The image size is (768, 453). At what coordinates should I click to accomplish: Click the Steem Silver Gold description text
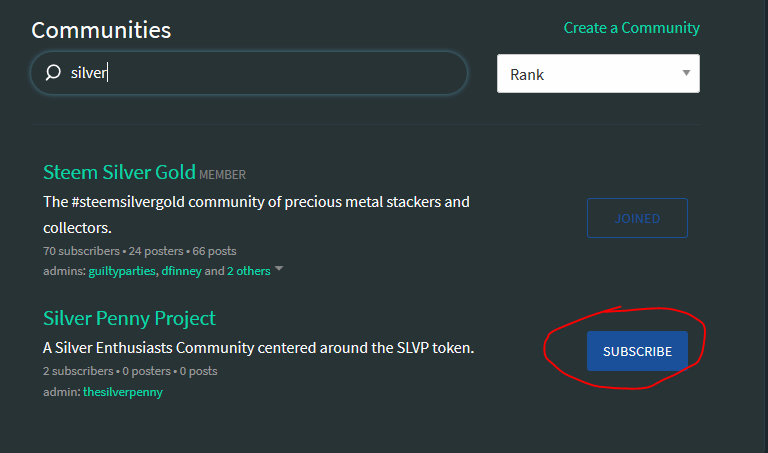[x=256, y=215]
